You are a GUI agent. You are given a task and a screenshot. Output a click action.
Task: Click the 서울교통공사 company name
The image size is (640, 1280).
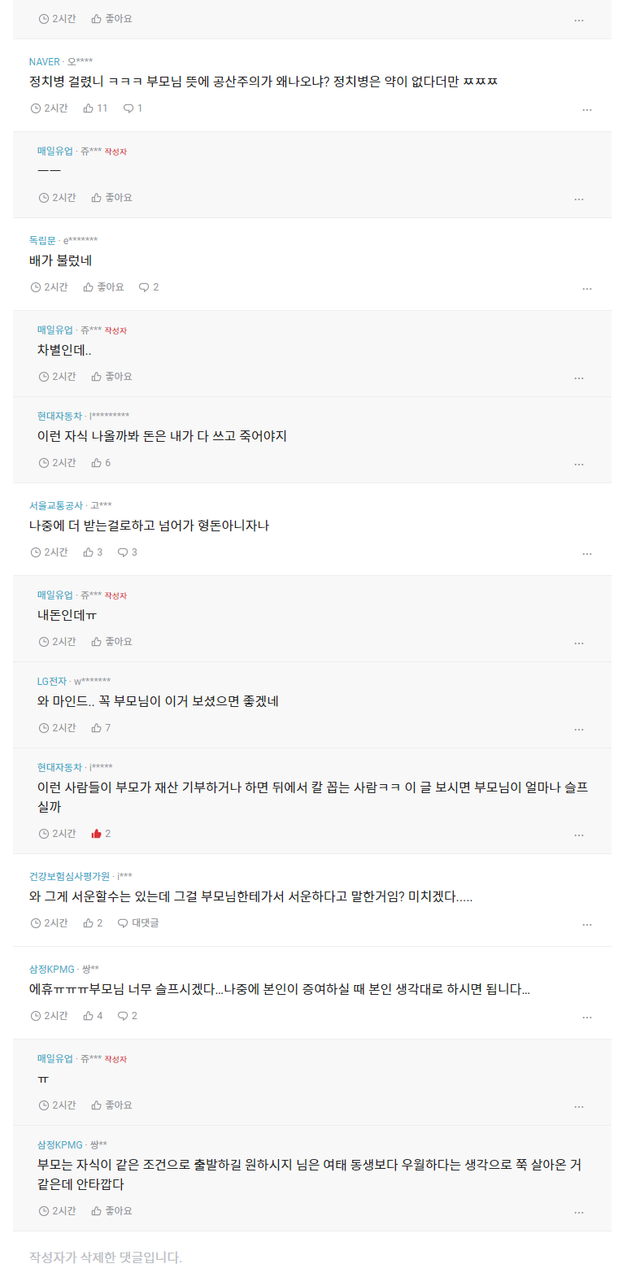coord(56,506)
